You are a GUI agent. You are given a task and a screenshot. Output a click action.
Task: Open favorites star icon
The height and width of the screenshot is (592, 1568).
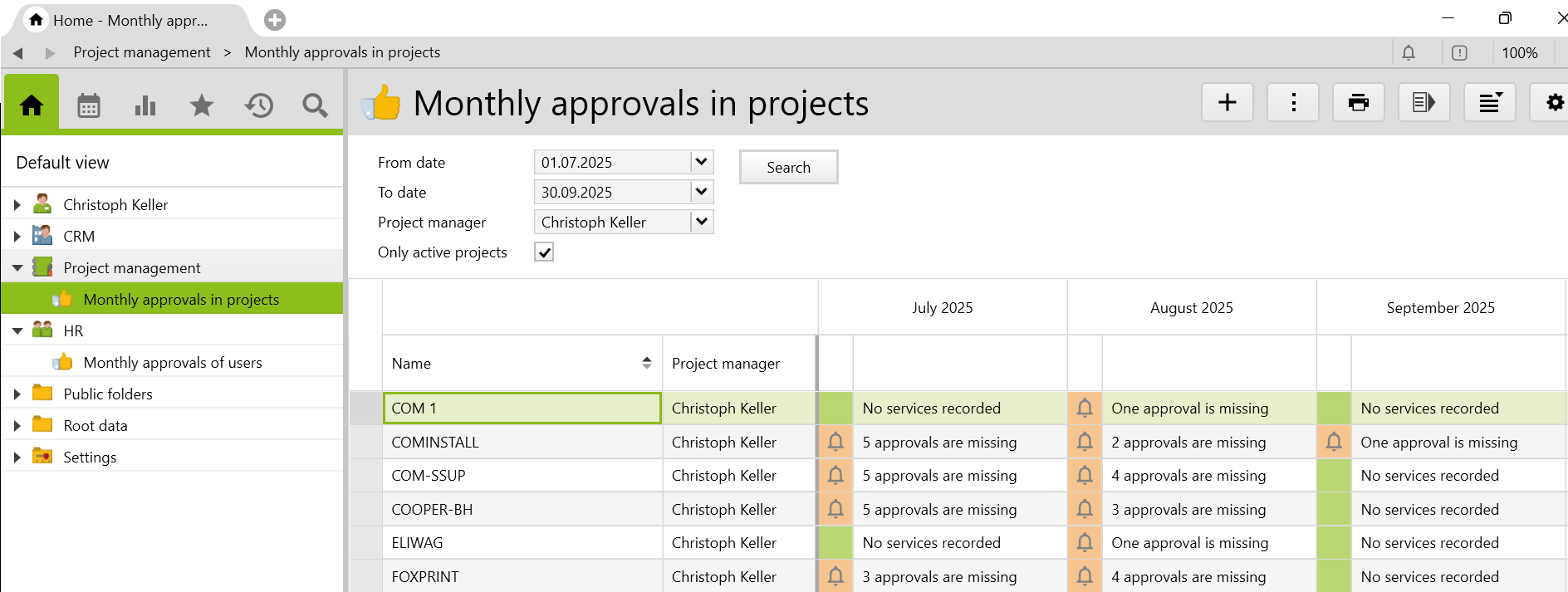[x=202, y=105]
